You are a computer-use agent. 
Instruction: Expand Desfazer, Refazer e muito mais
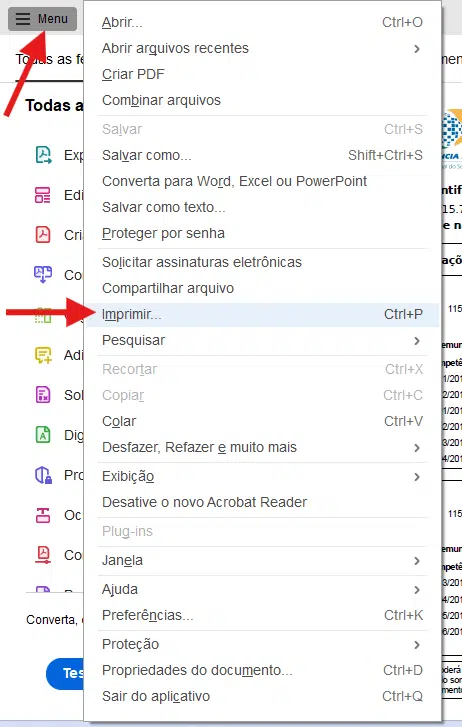[262, 447]
